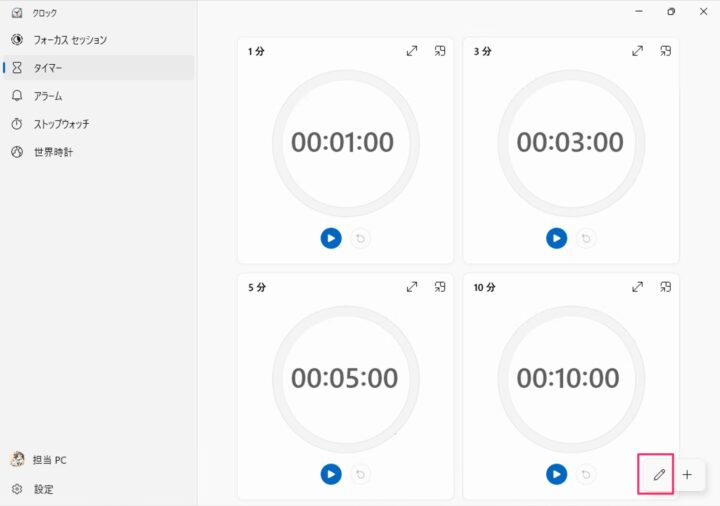Add a new timer with plus button

[687, 475]
